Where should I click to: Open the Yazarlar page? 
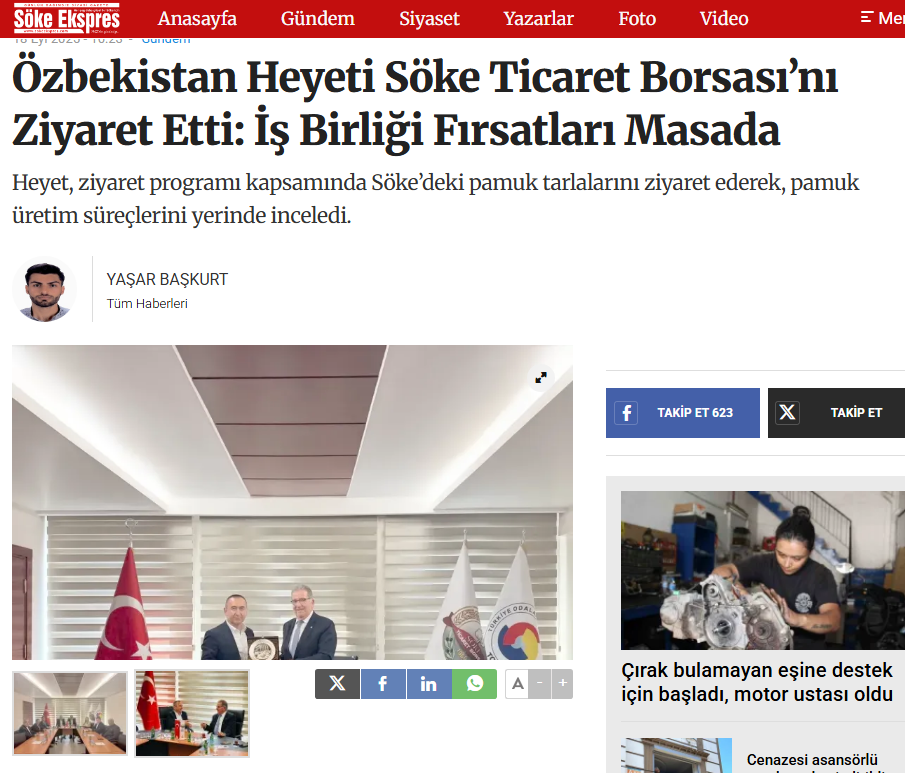538,18
